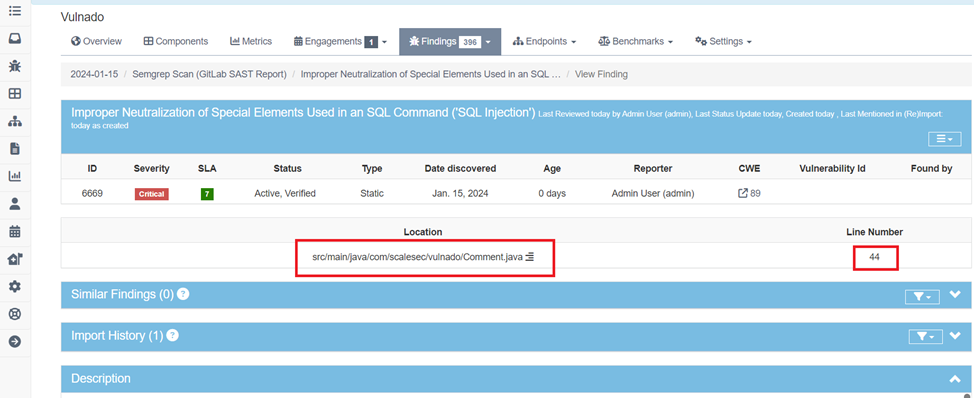Click line number value 44

click(x=874, y=256)
